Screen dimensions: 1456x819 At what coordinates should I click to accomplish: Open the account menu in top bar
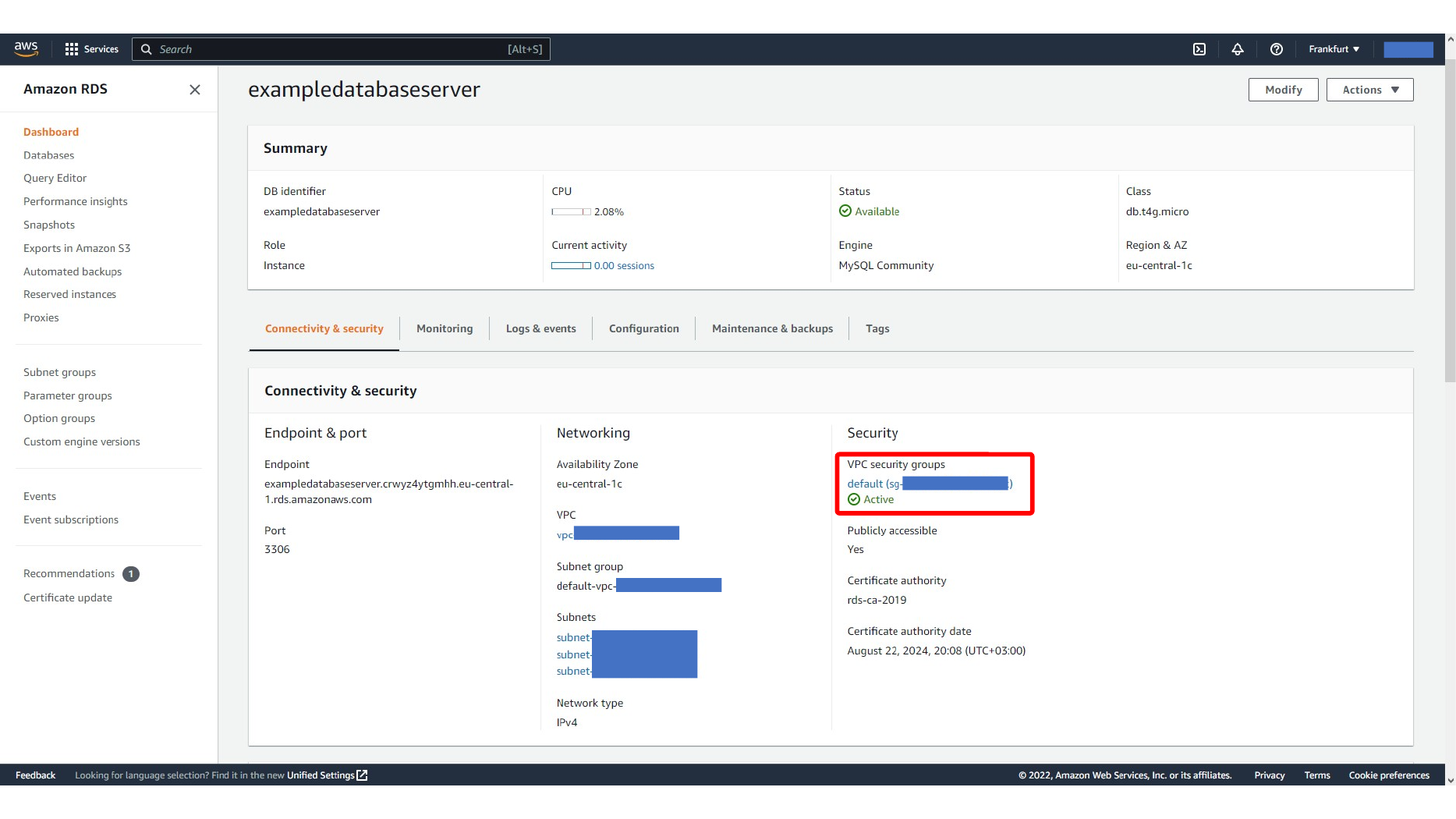pos(1408,49)
